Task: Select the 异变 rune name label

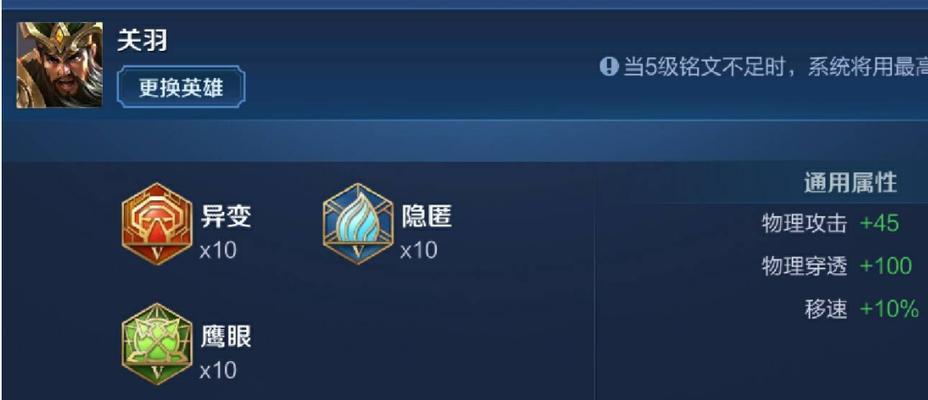Action: pos(226,217)
